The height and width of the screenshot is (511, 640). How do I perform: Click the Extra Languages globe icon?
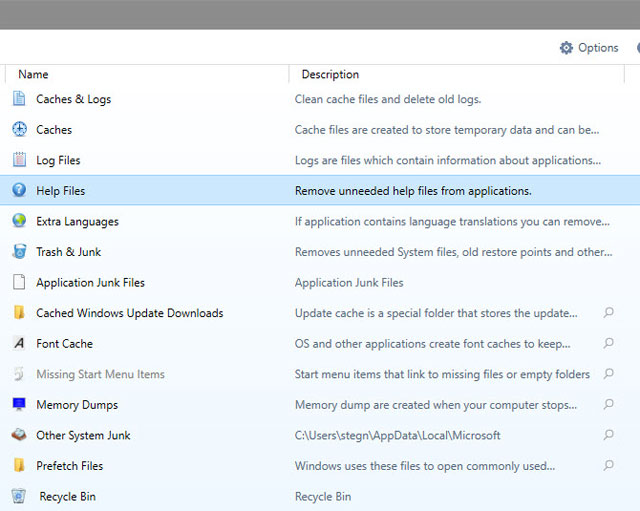point(19,221)
